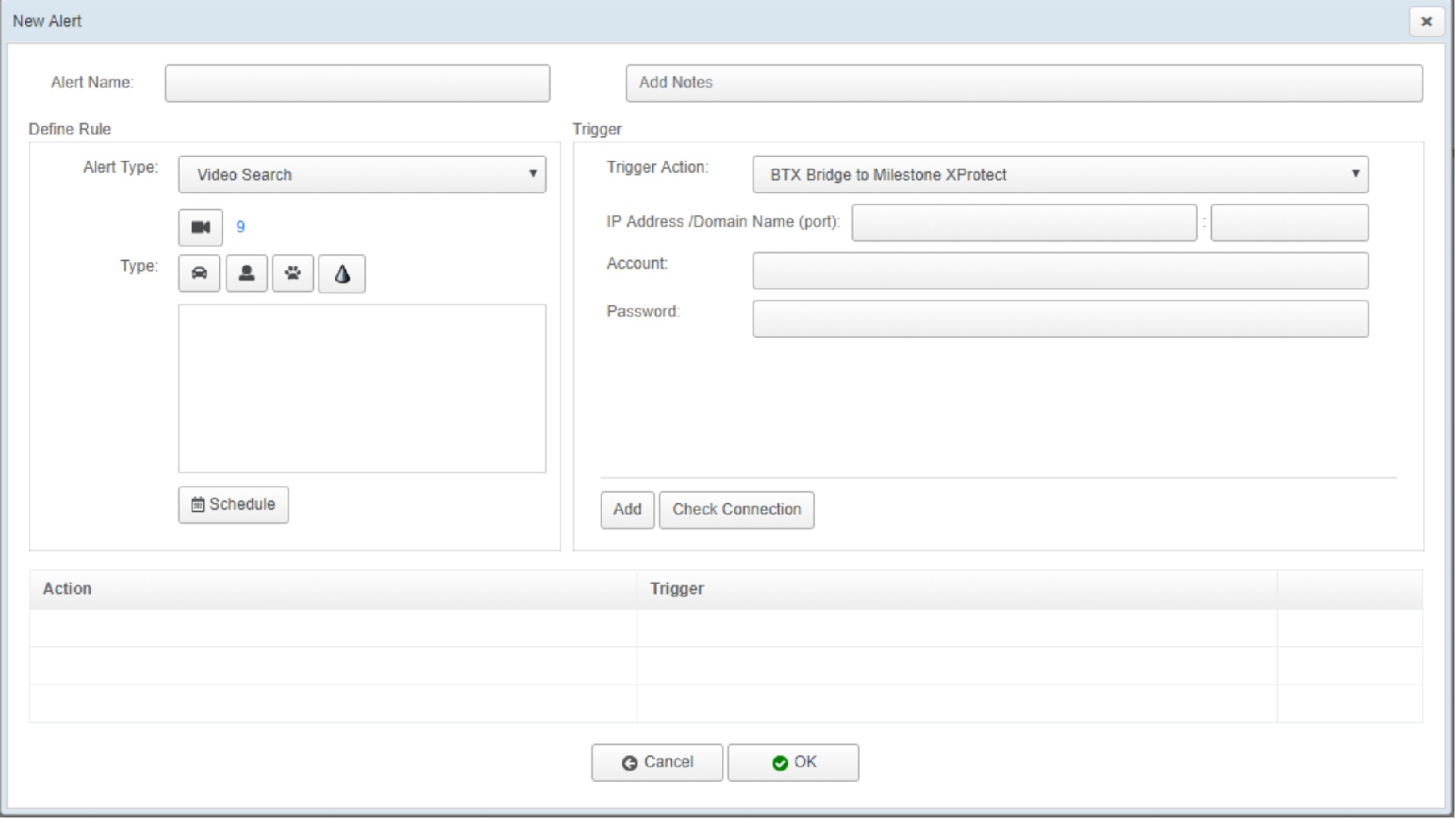Click the Password input field
The width and height of the screenshot is (1456, 819).
pyautogui.click(x=1060, y=318)
